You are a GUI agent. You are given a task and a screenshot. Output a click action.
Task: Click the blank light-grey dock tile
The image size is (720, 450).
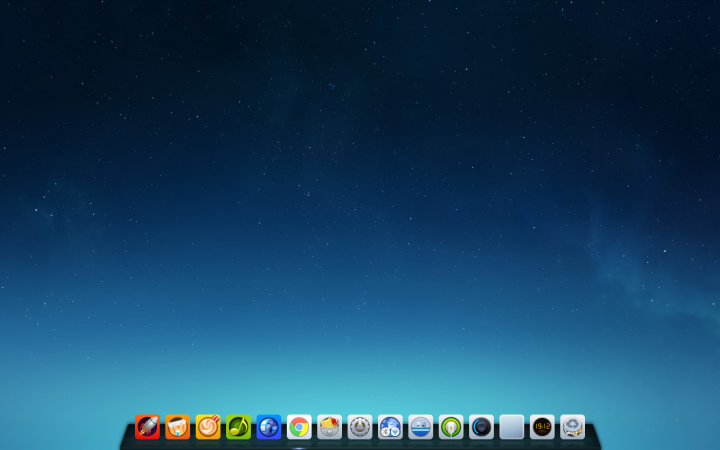(512, 427)
